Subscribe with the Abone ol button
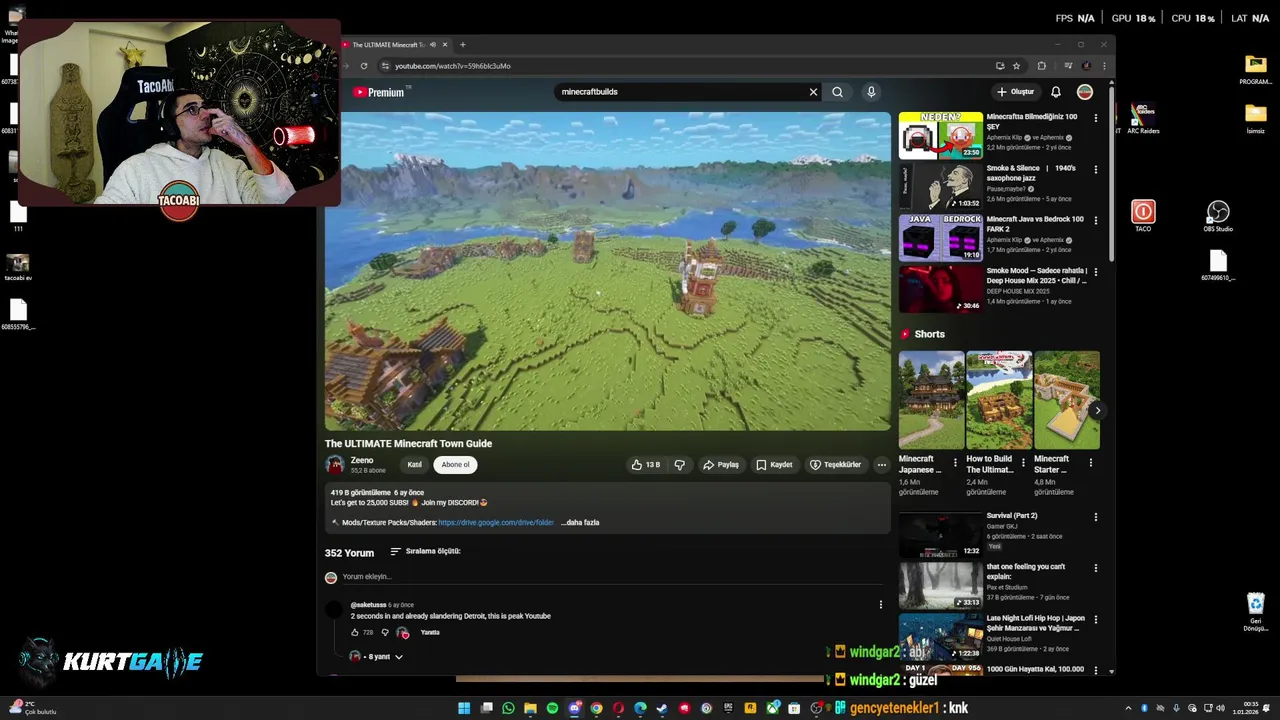This screenshot has height=720, width=1280. [x=455, y=465]
